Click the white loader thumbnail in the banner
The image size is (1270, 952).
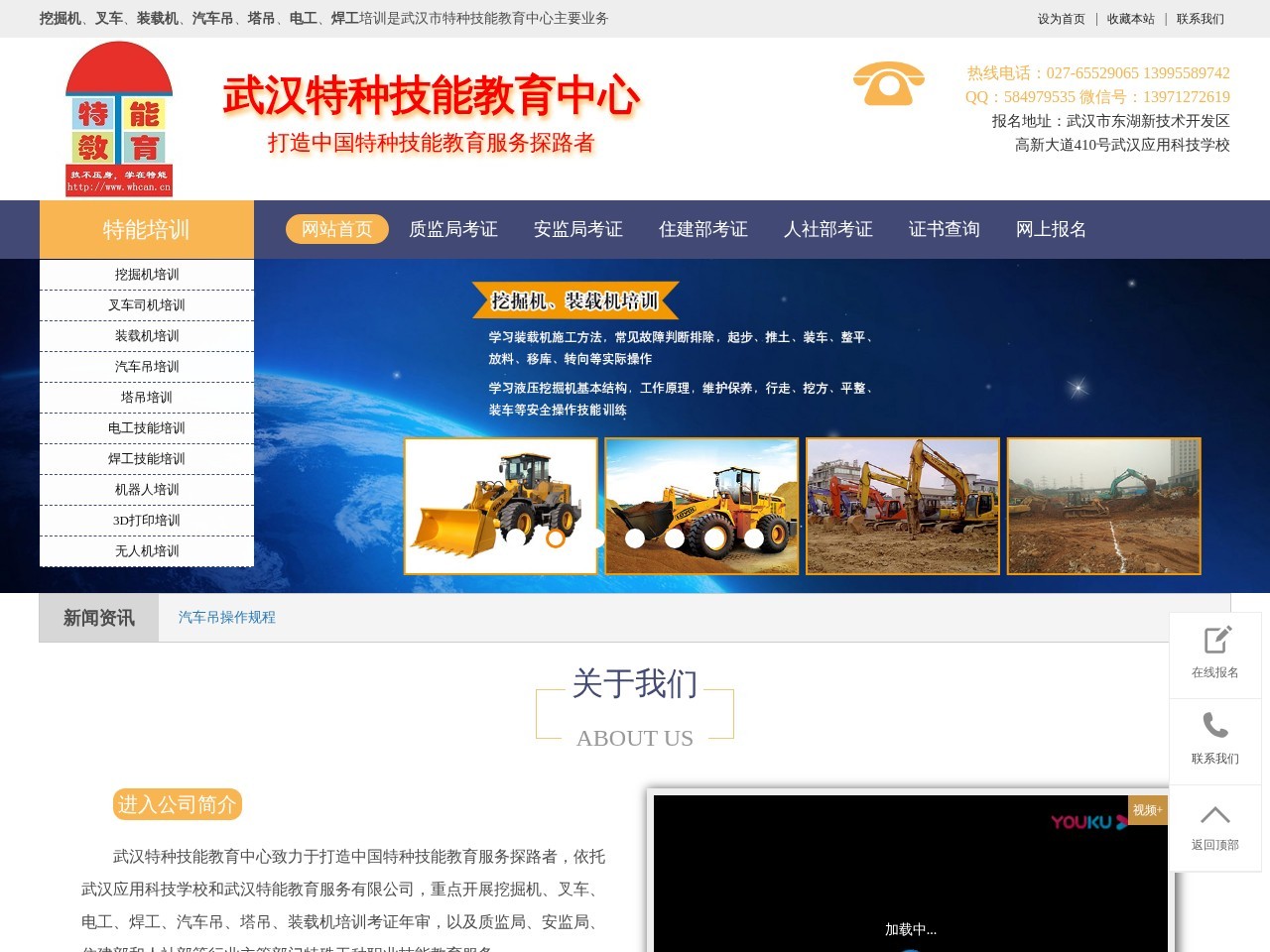pos(501,506)
